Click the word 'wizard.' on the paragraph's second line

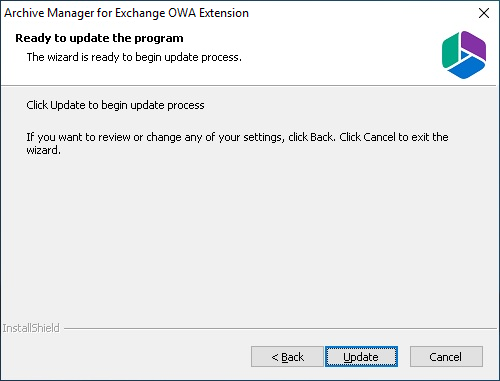click(44, 150)
